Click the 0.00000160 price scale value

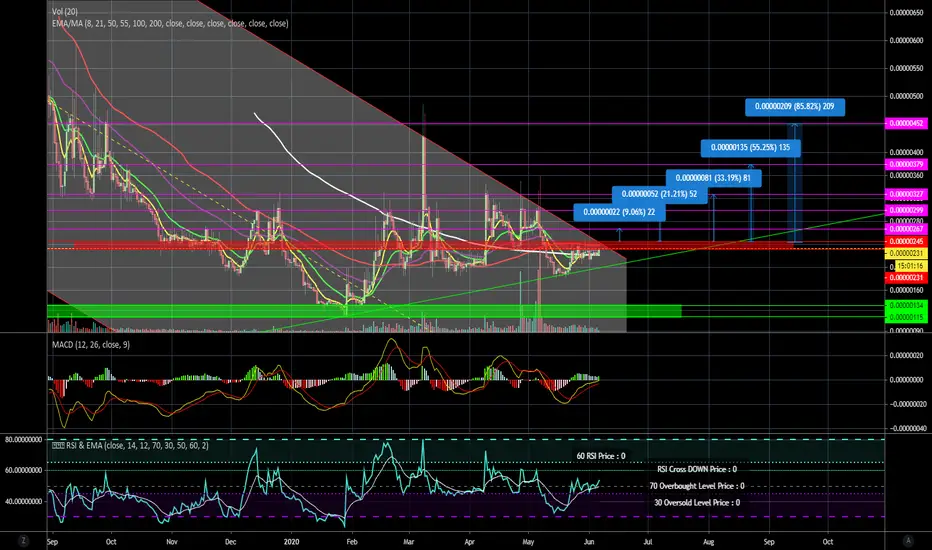point(906,290)
